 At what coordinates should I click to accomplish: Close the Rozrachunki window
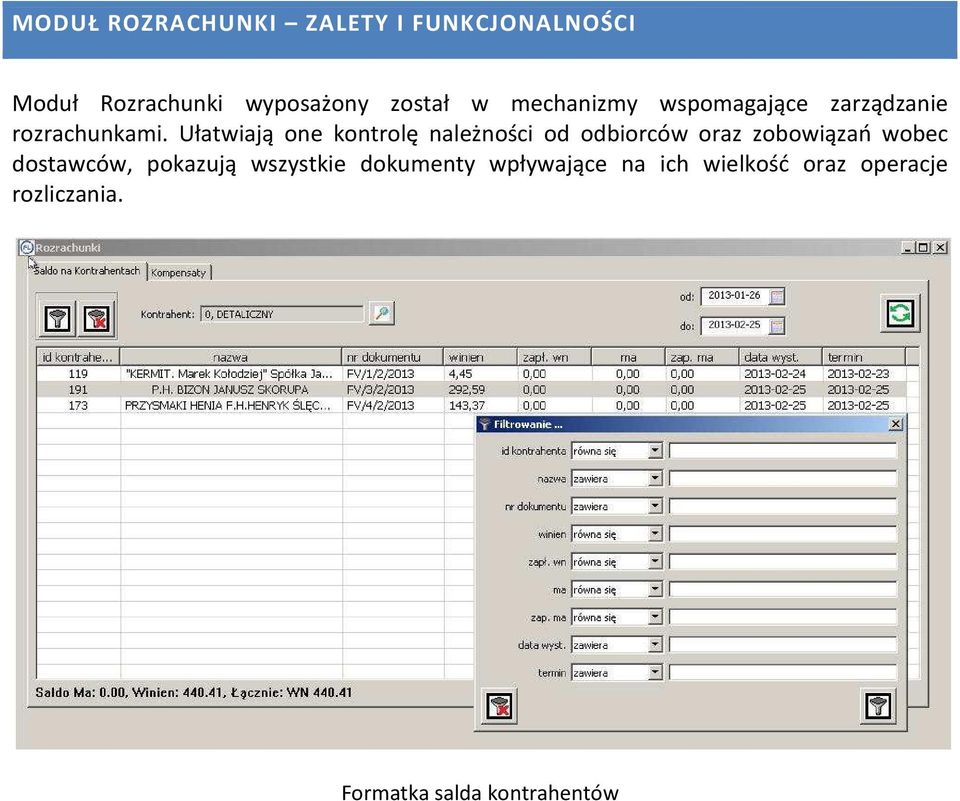(940, 247)
